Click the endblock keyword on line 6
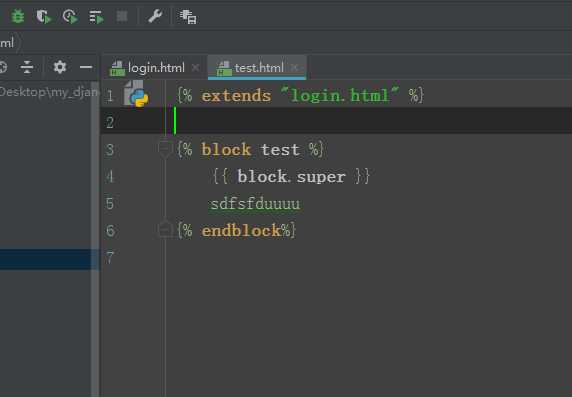The image size is (572, 397). pyautogui.click(x=241, y=231)
